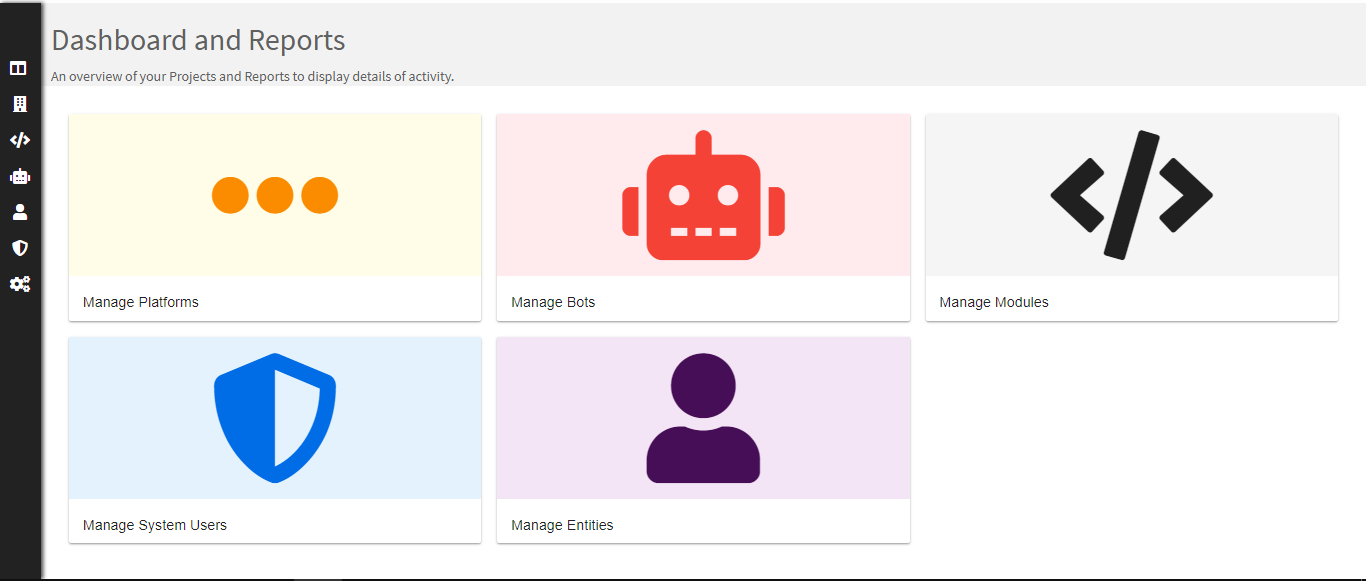This screenshot has width=1366, height=581.
Task: Click the Dashboard and Reports heading
Action: (x=198, y=40)
